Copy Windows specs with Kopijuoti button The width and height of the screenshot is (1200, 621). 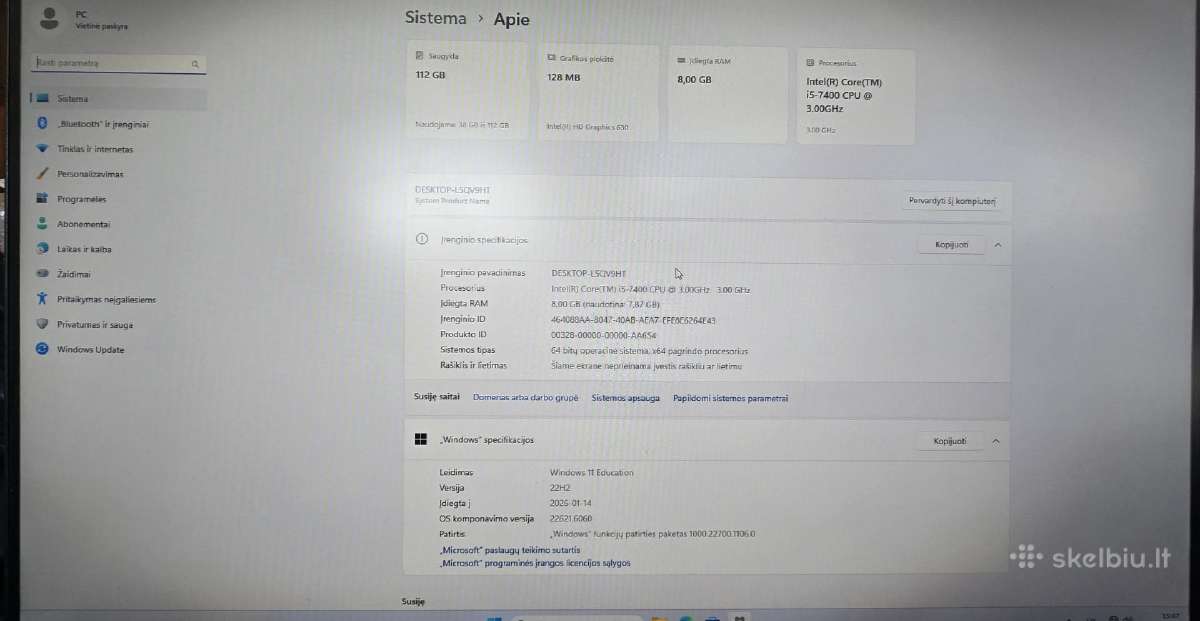point(950,441)
